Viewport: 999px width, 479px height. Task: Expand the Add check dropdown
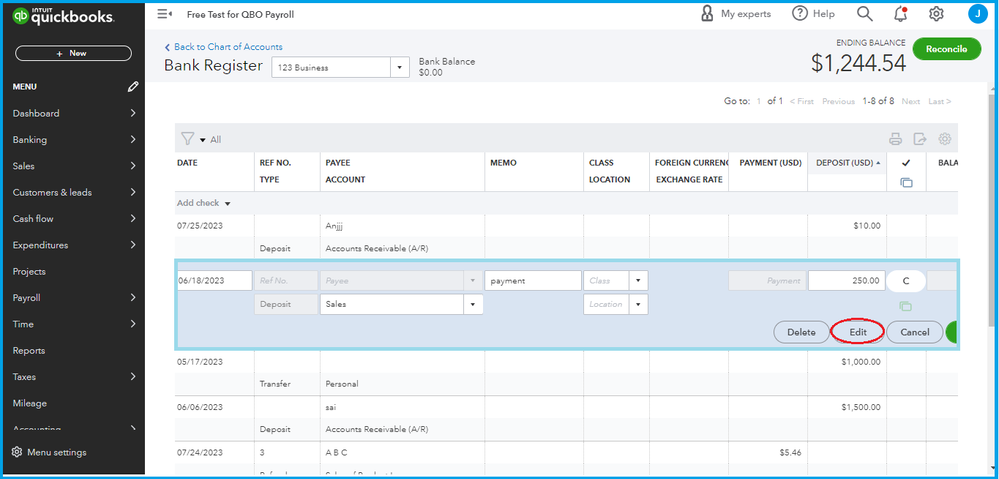click(x=227, y=203)
